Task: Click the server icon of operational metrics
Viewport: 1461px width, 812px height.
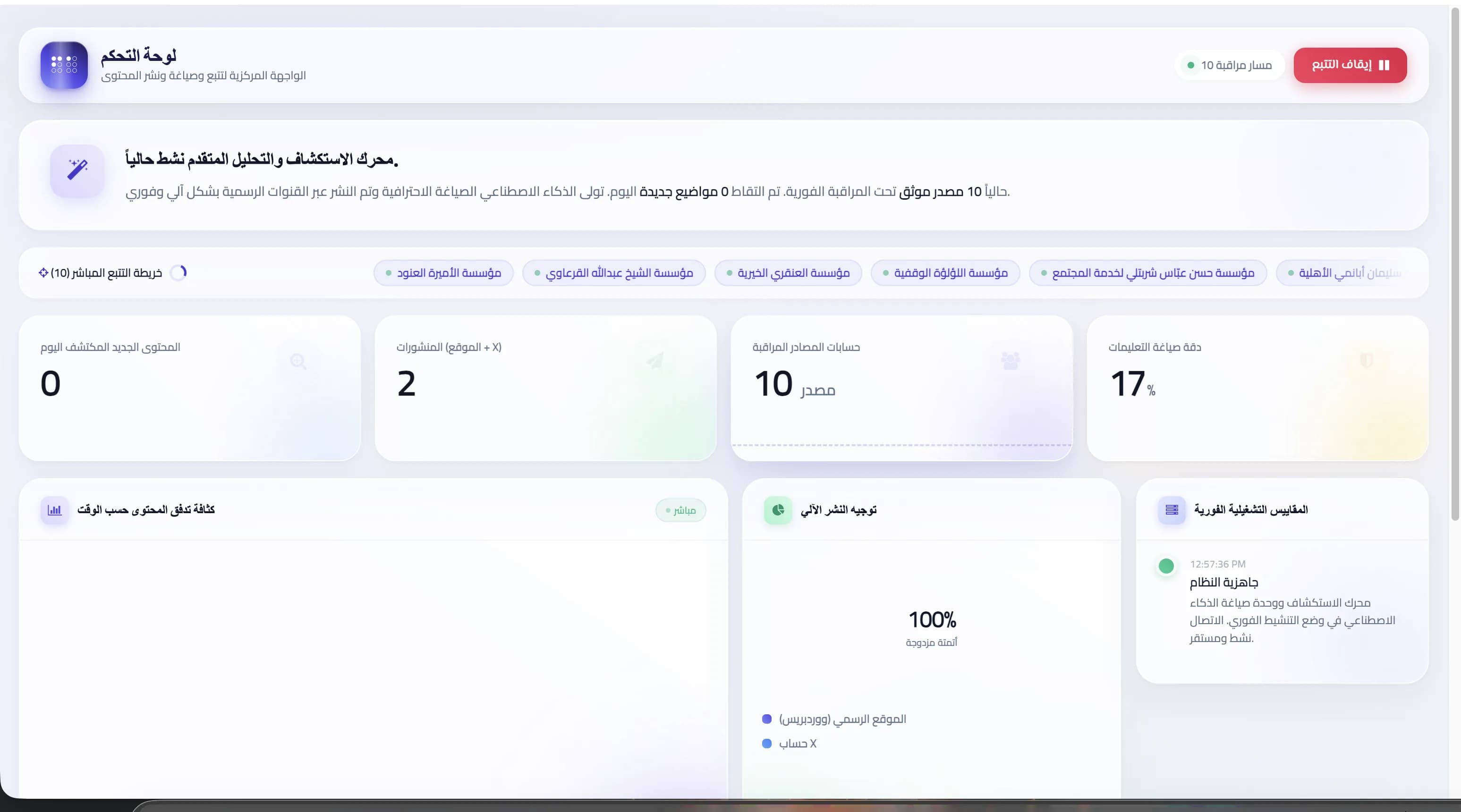Action: pos(1172,510)
